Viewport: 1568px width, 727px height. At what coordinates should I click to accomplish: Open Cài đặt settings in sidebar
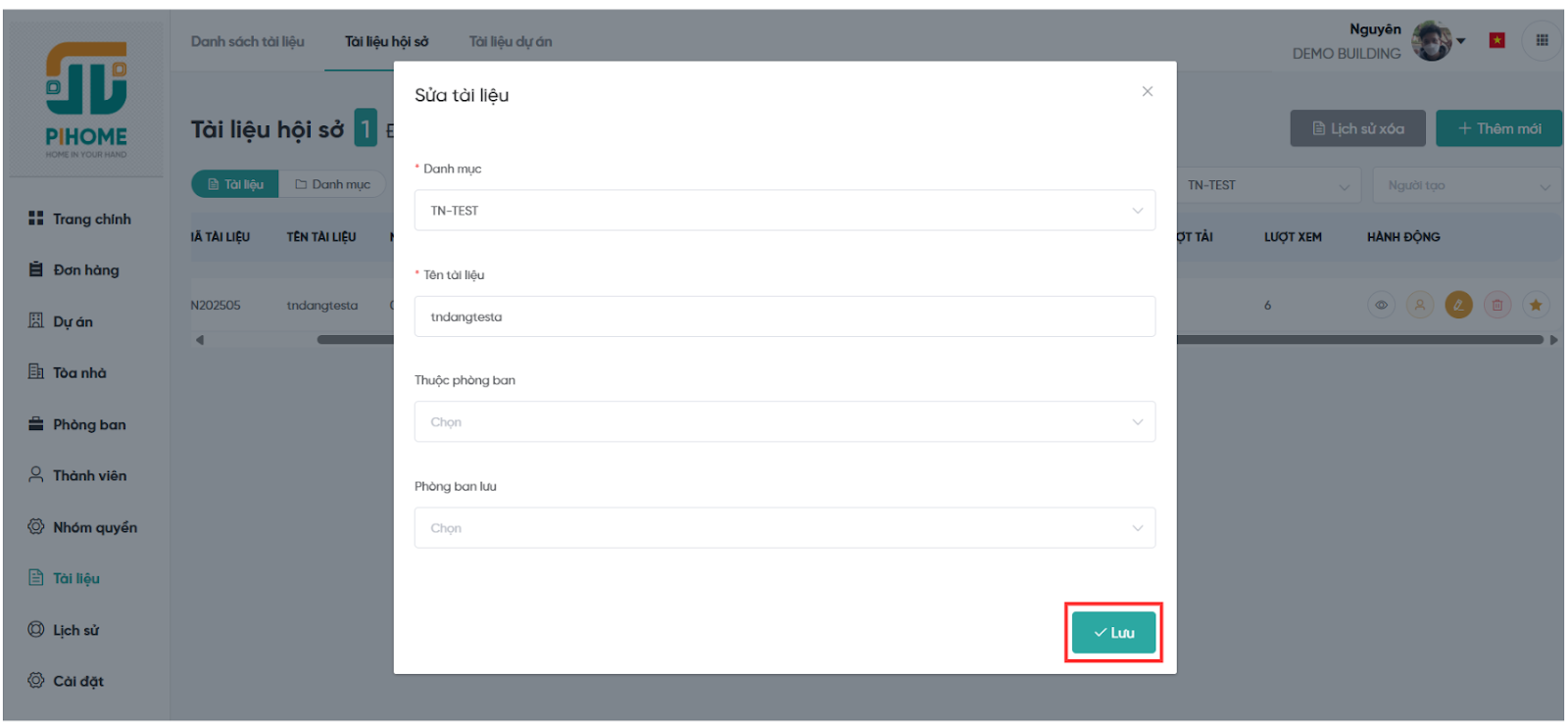[x=77, y=681]
